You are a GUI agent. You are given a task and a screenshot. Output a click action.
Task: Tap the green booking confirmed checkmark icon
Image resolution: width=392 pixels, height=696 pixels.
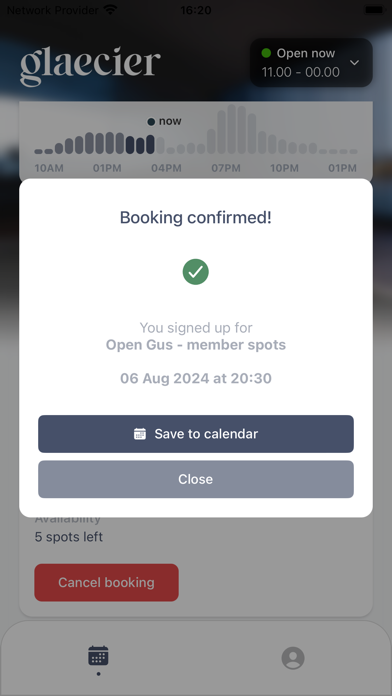pos(196,272)
